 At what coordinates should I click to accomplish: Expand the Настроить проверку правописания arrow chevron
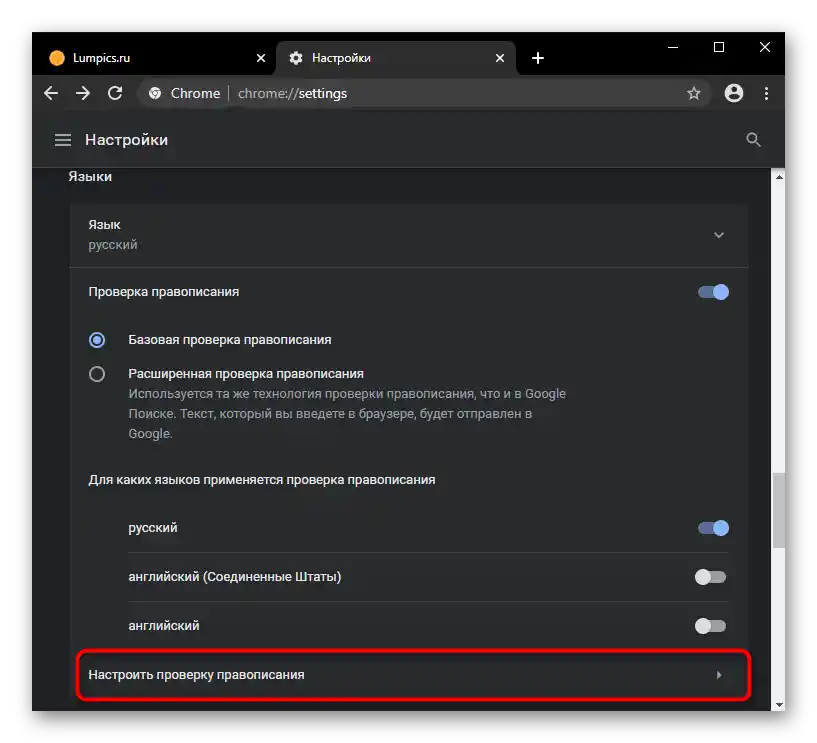[718, 675]
